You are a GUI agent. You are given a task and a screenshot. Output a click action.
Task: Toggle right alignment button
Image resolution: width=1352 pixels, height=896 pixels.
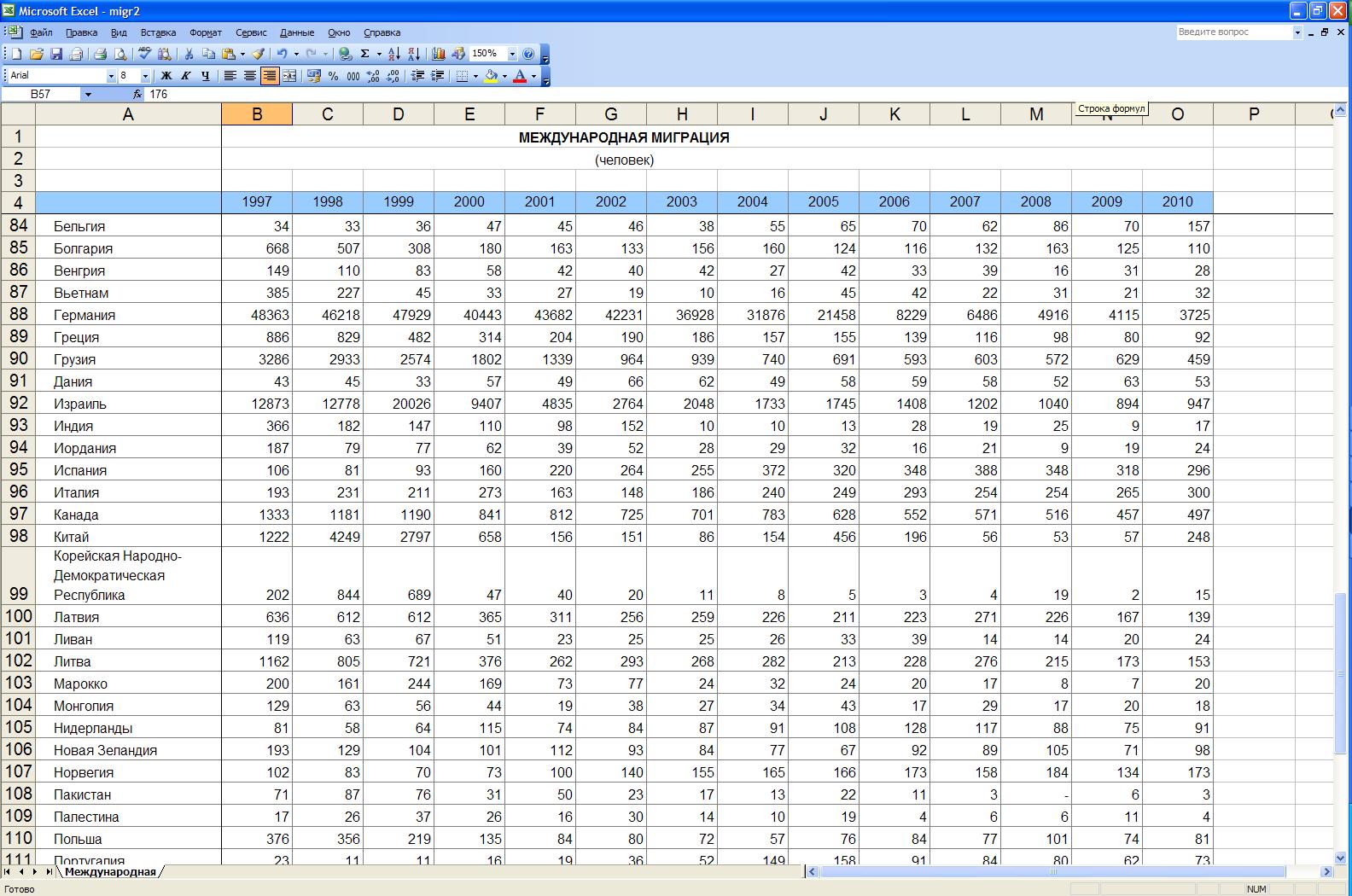click(270, 76)
